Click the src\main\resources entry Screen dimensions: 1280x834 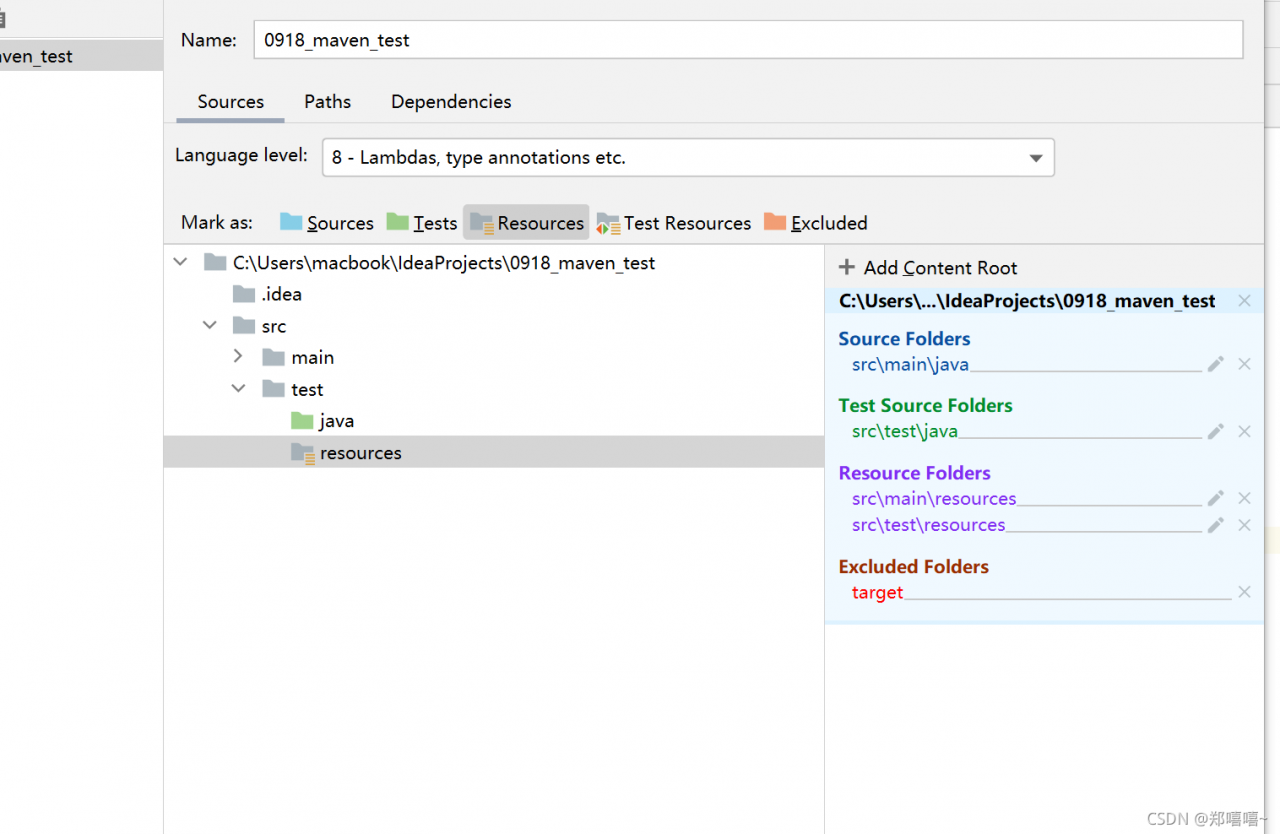(934, 499)
